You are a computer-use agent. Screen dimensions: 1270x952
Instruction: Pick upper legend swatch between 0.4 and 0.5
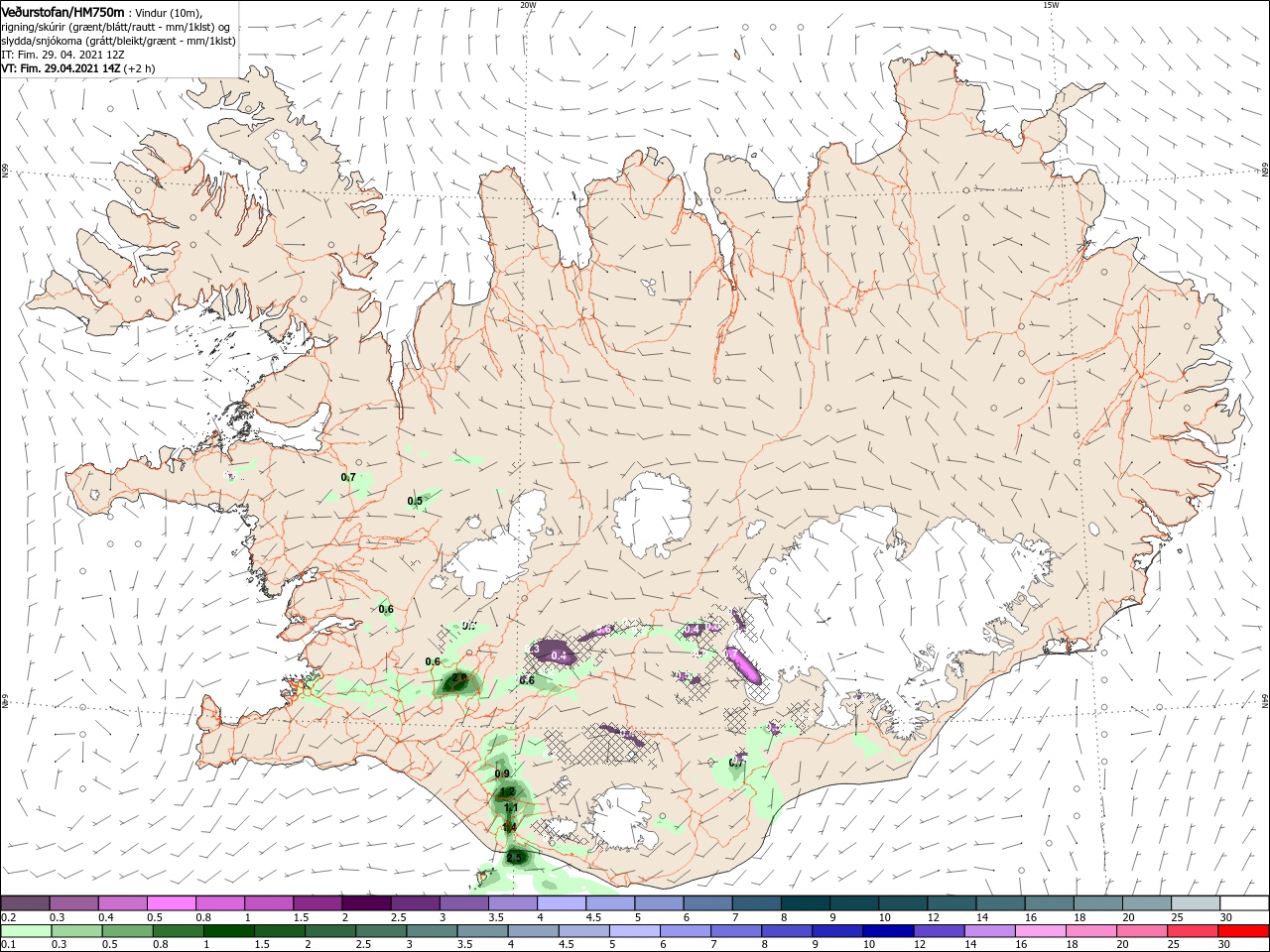click(x=123, y=903)
